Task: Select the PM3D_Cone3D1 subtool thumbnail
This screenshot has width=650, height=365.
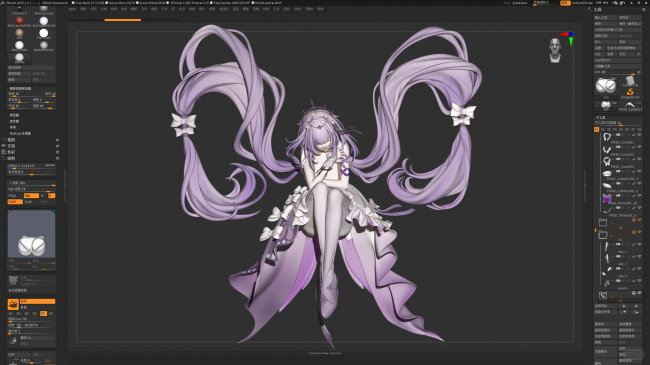Action: [606, 137]
